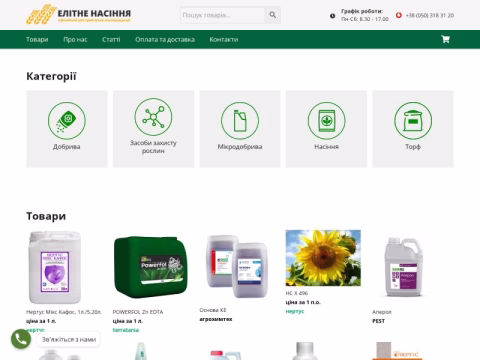Click the Зв'яжіться з нами bubble
Viewport: 480px width, 360px height.
tap(69, 339)
